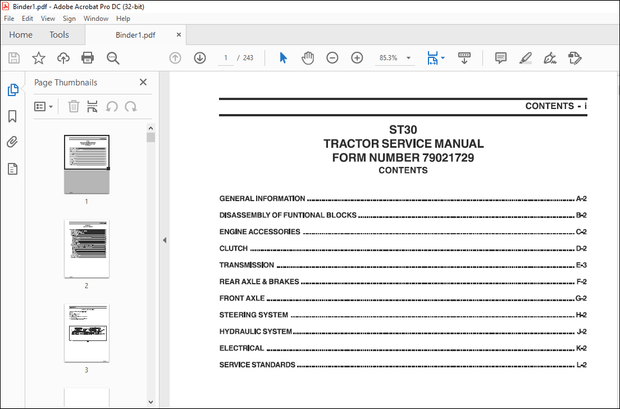The width and height of the screenshot is (620, 409).
Task: Open the zoom level dropdown
Action: tap(408, 58)
